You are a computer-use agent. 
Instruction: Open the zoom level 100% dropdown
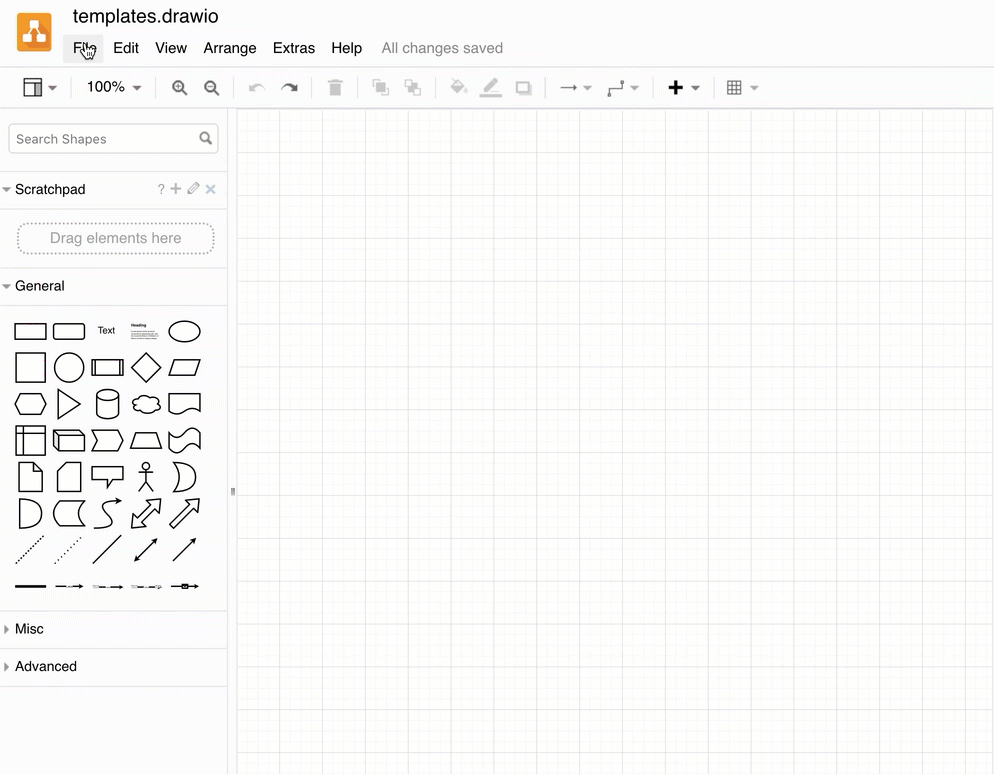[x=112, y=87]
